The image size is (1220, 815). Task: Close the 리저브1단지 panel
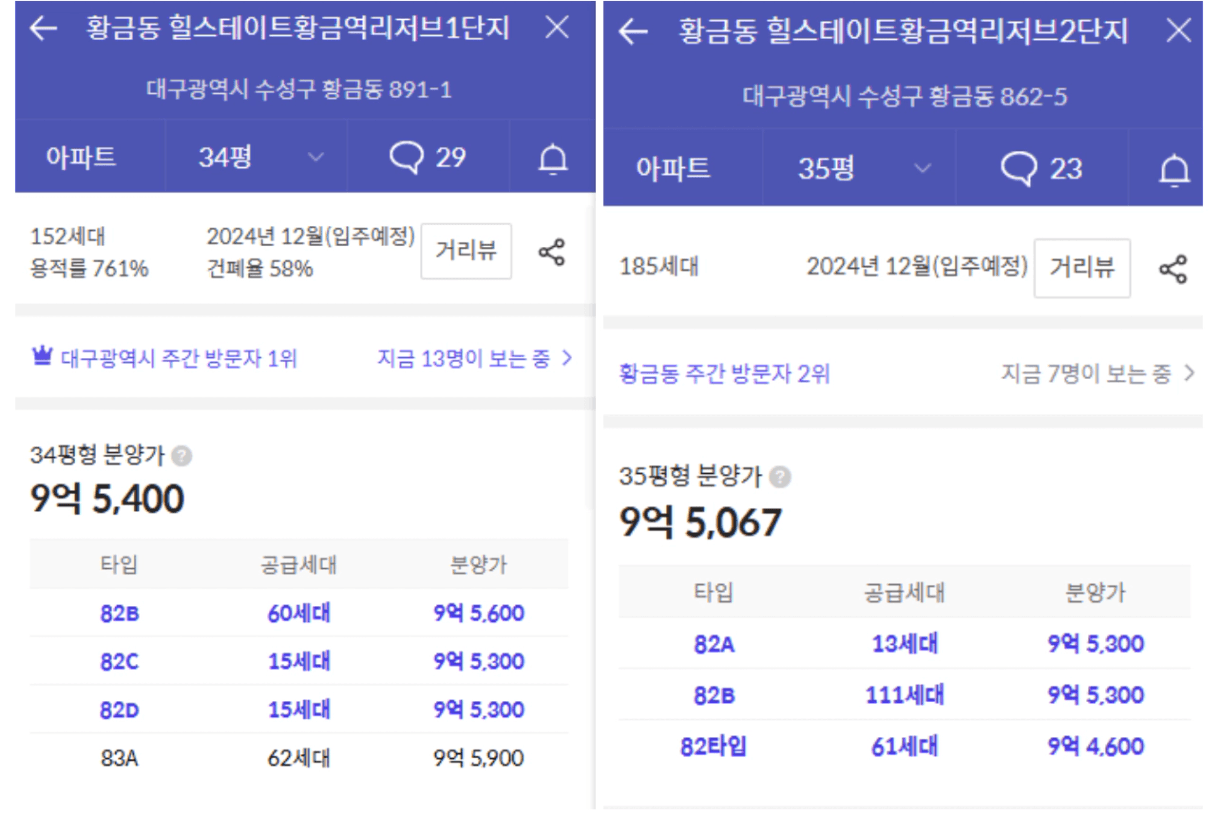coord(557,27)
